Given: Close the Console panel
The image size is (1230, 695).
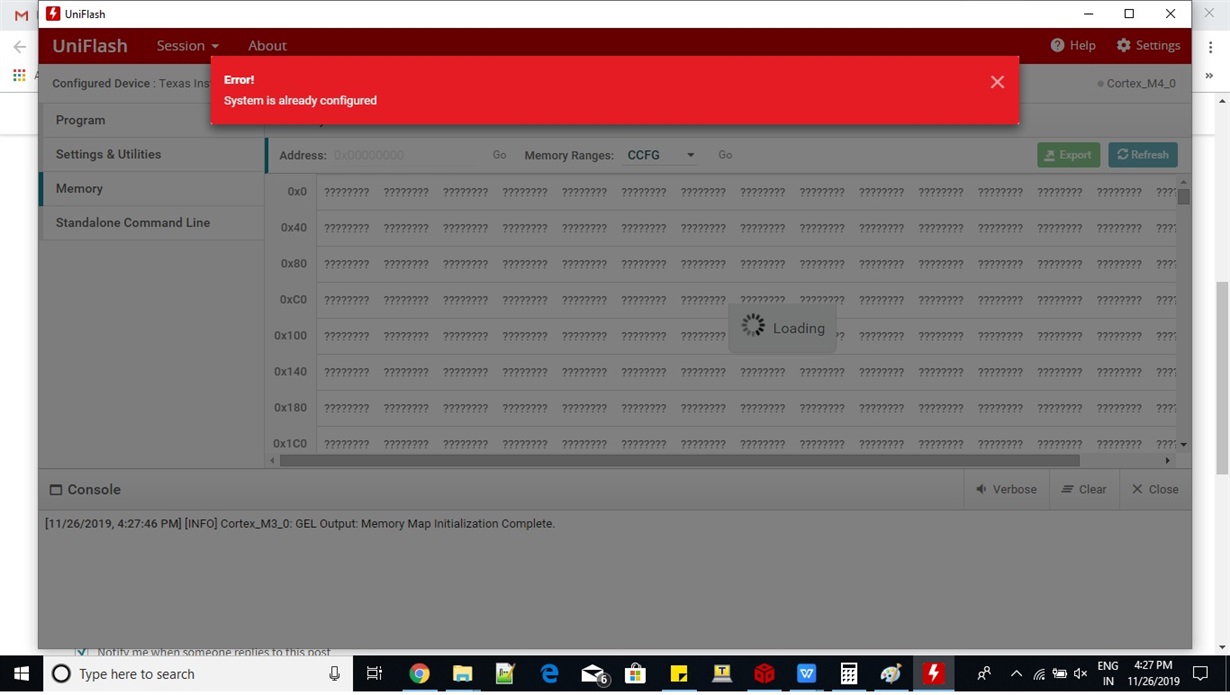Looking at the screenshot, I should 1155,489.
